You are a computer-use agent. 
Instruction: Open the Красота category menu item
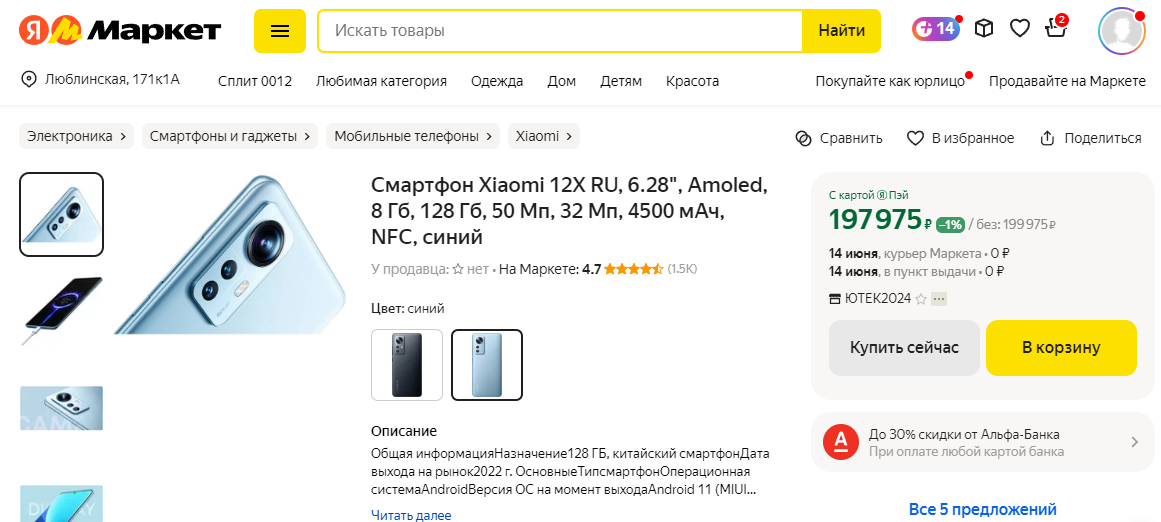(692, 81)
